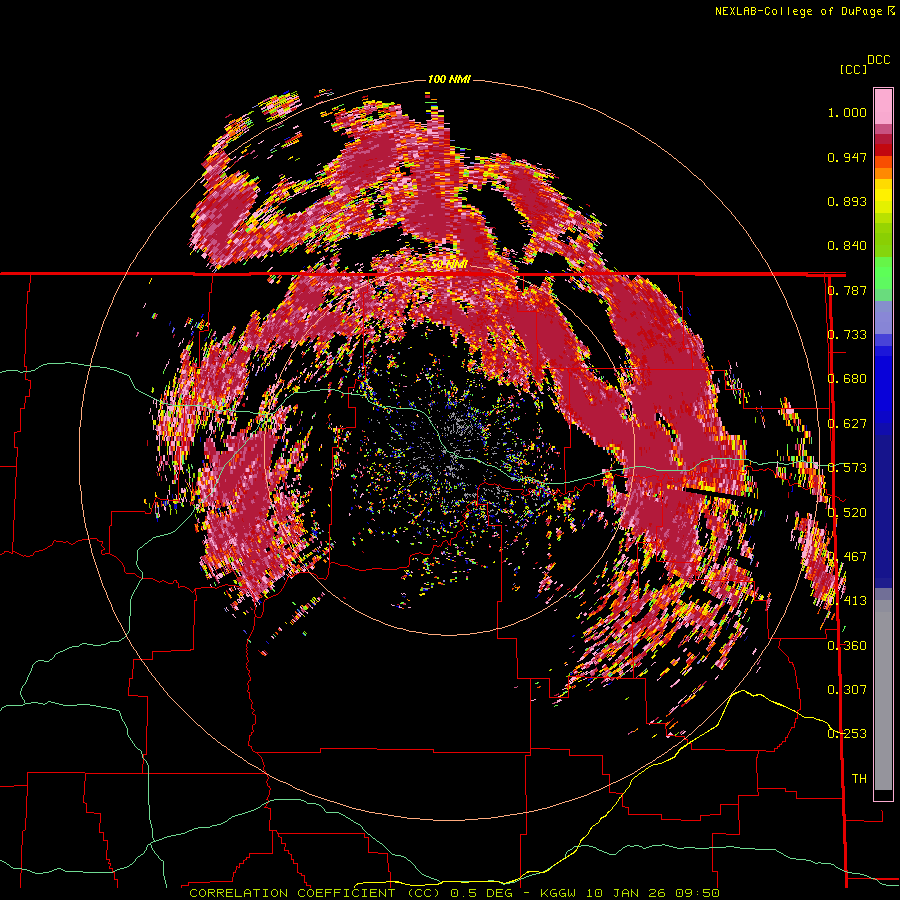The width and height of the screenshot is (900, 900).
Task: Select the 0.787 legend value
Action: [847, 290]
